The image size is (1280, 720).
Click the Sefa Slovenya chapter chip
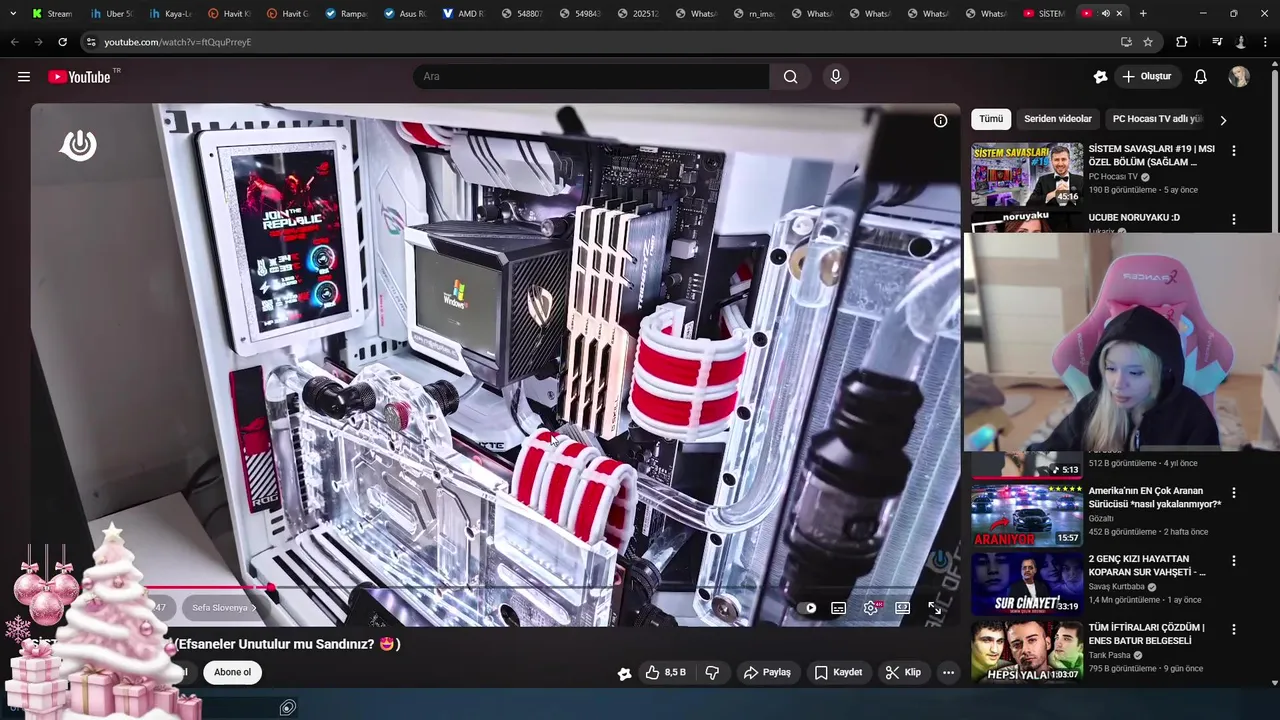(224, 608)
